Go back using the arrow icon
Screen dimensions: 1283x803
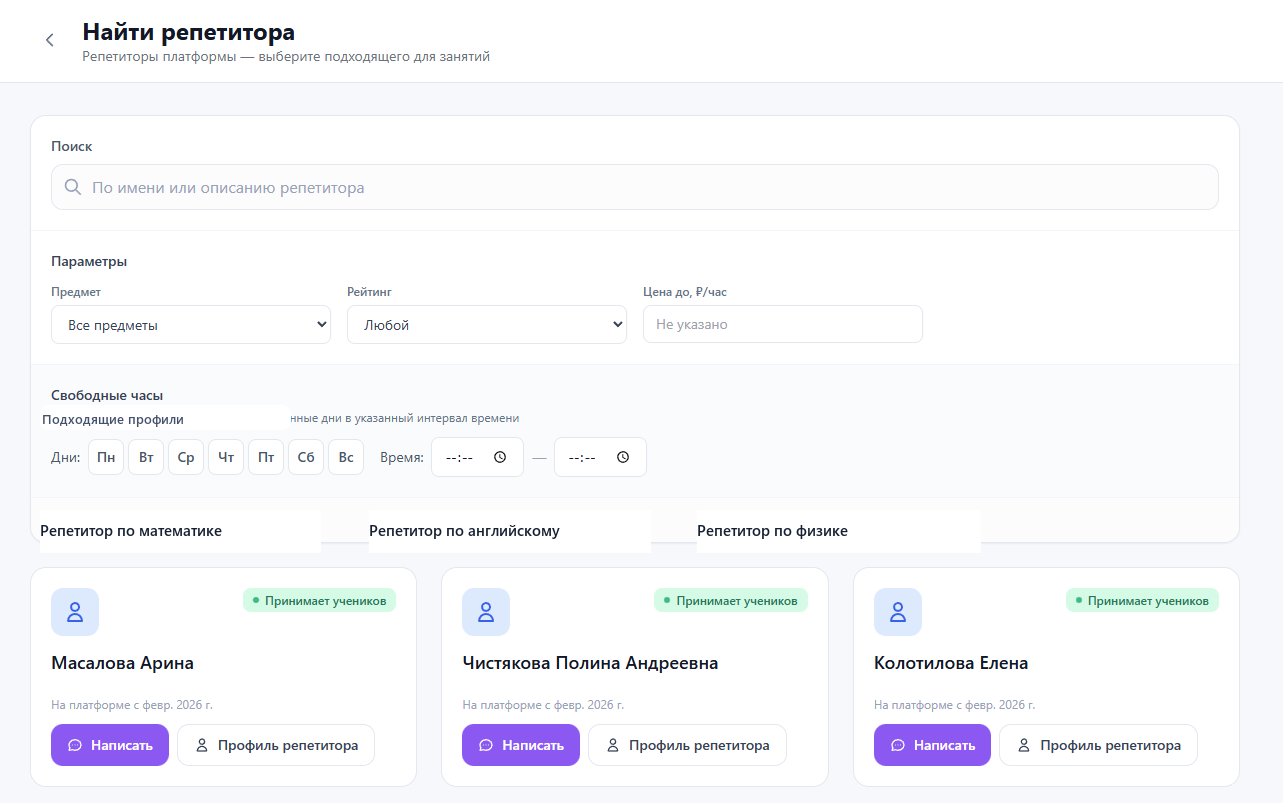click(x=49, y=40)
